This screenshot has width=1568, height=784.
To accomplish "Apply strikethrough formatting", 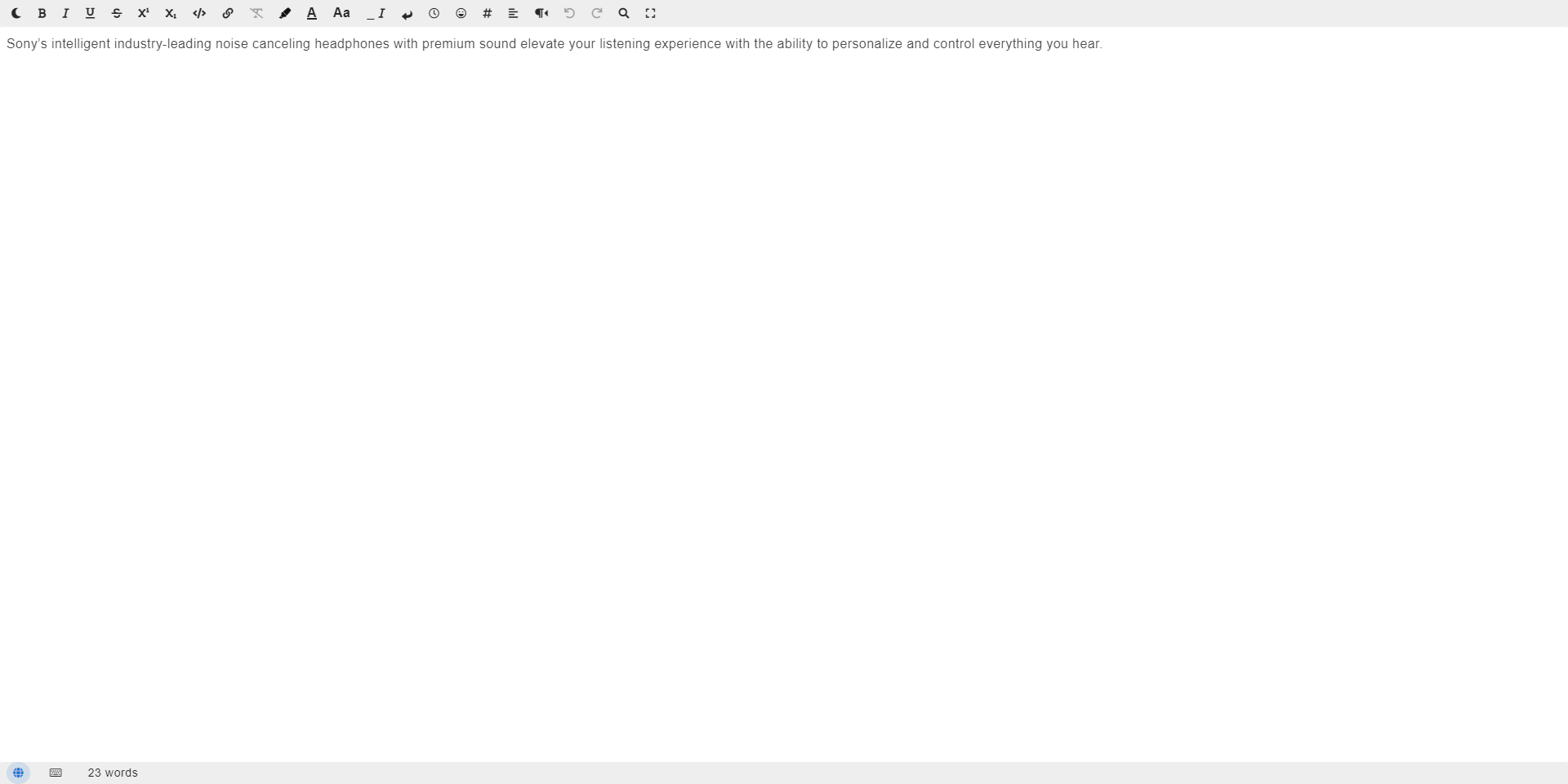I will (116, 13).
